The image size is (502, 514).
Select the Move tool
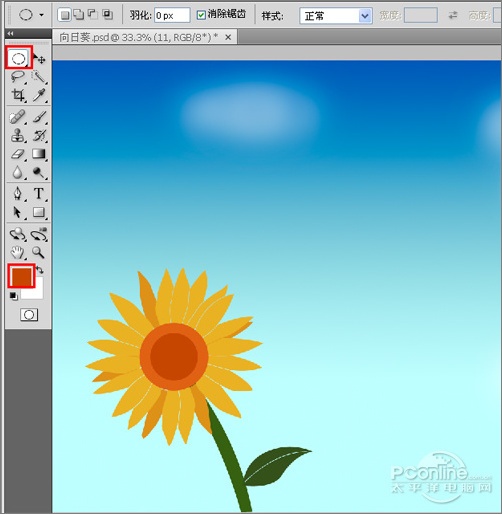click(x=40, y=59)
